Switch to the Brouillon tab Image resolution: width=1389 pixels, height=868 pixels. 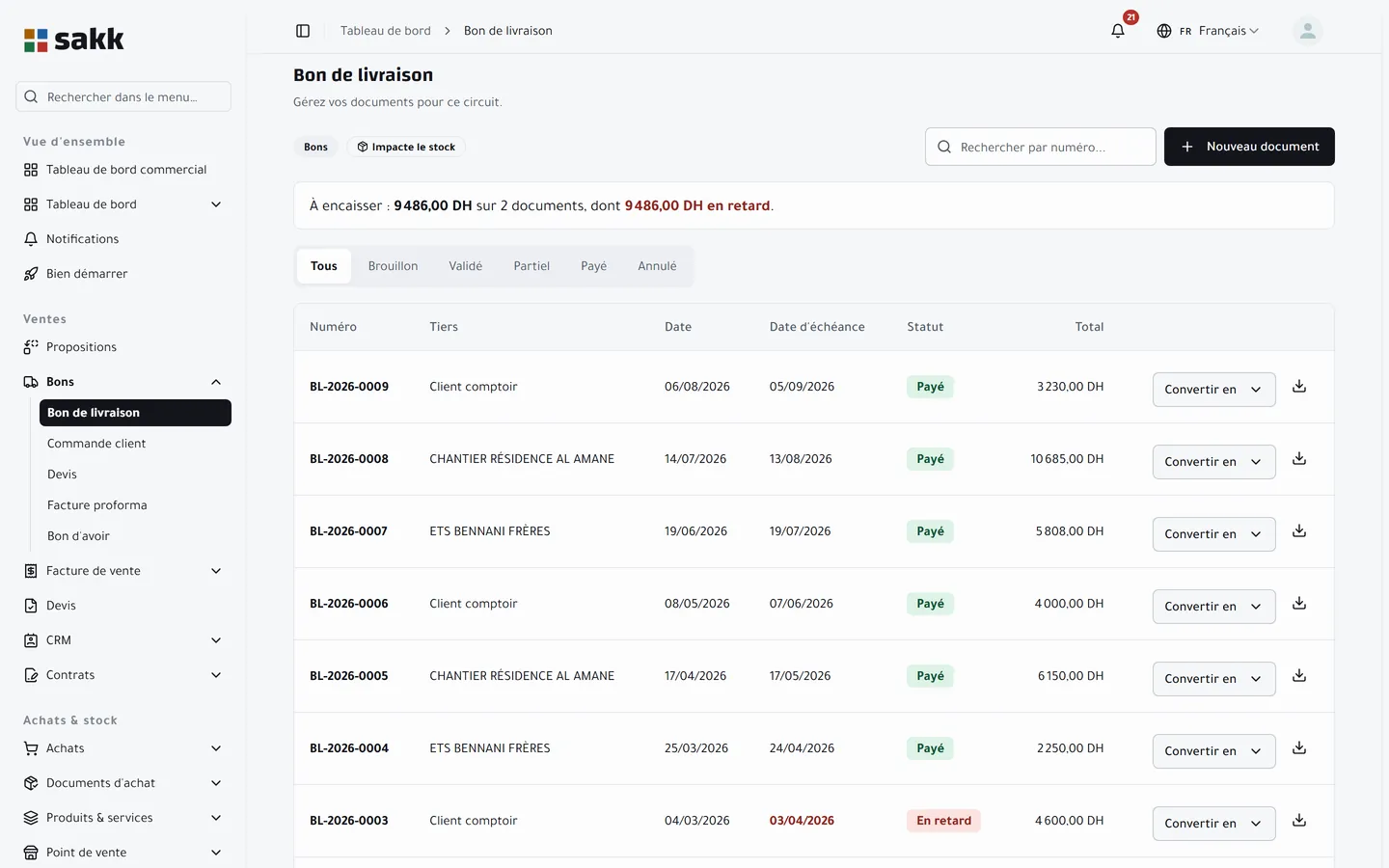click(393, 266)
